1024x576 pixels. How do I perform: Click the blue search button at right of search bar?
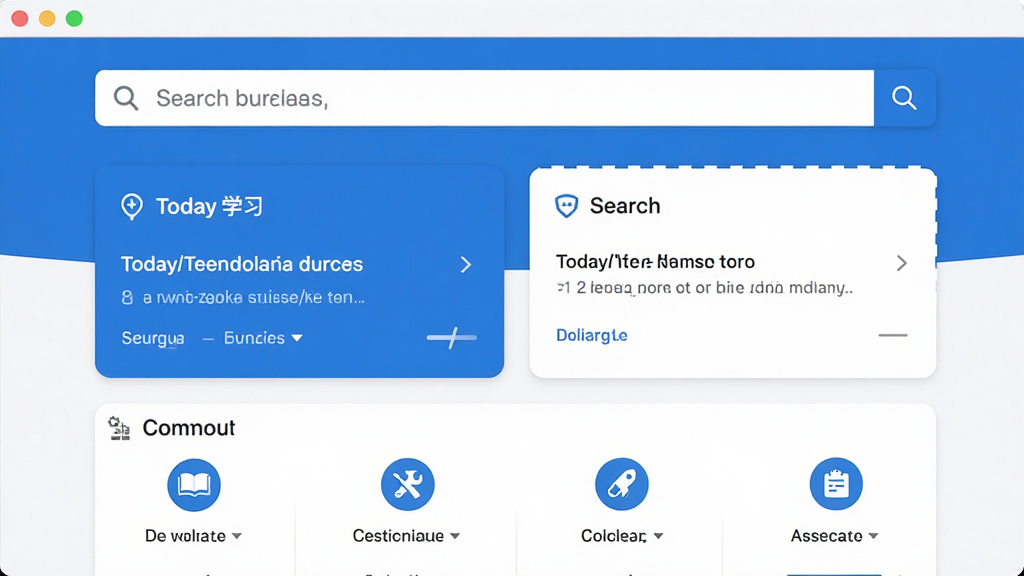click(904, 98)
